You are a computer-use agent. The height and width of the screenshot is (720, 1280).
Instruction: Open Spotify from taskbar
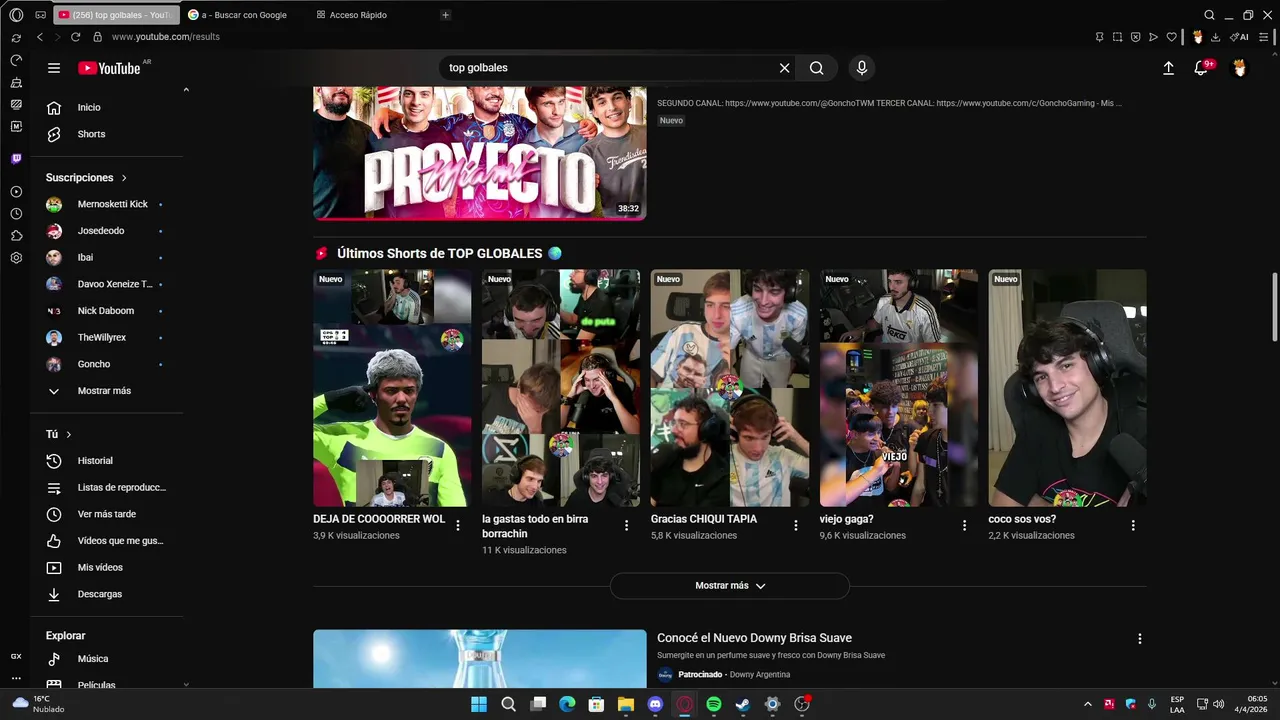pos(714,704)
